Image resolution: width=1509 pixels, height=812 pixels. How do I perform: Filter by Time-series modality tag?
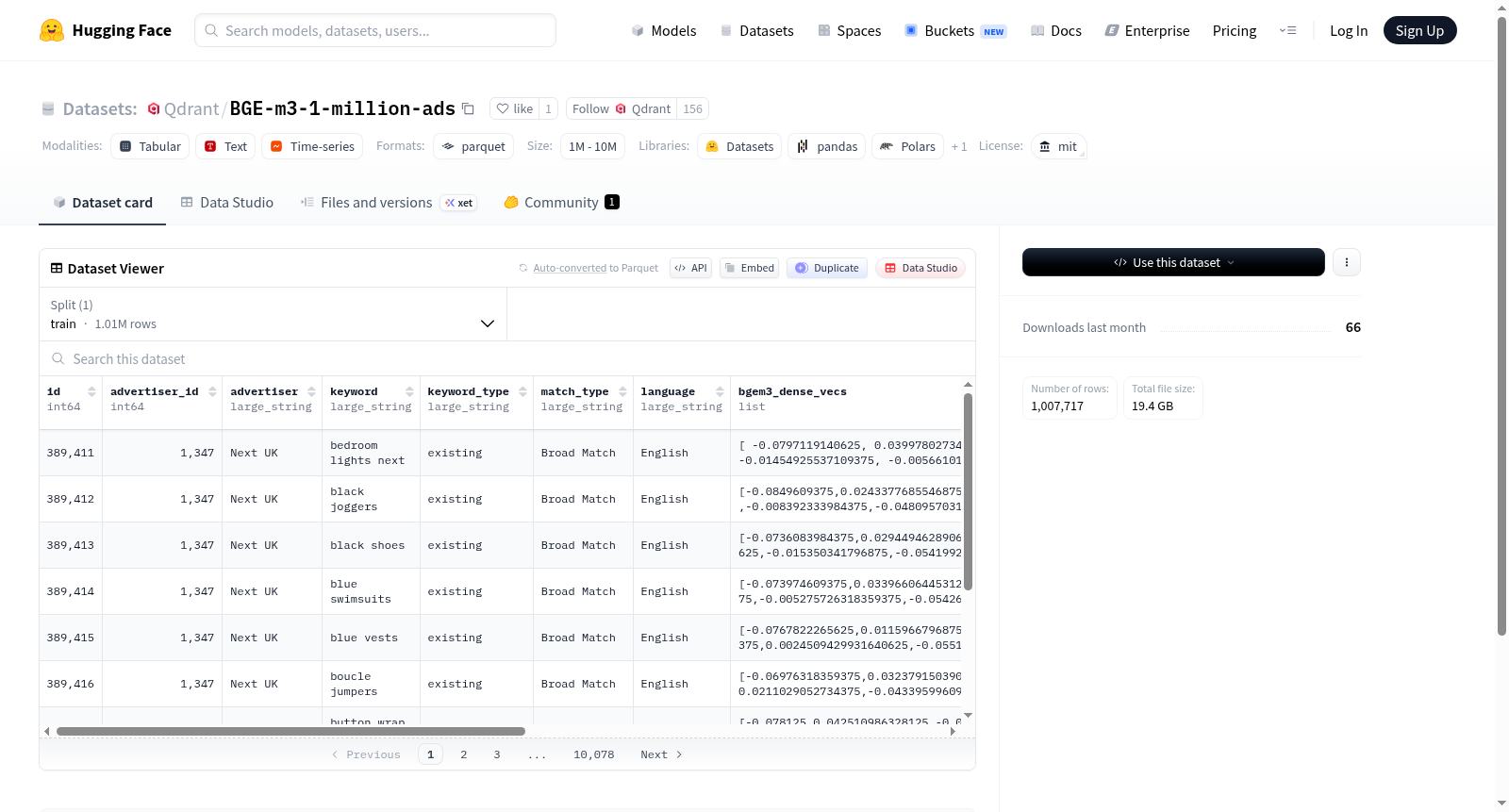tap(312, 146)
